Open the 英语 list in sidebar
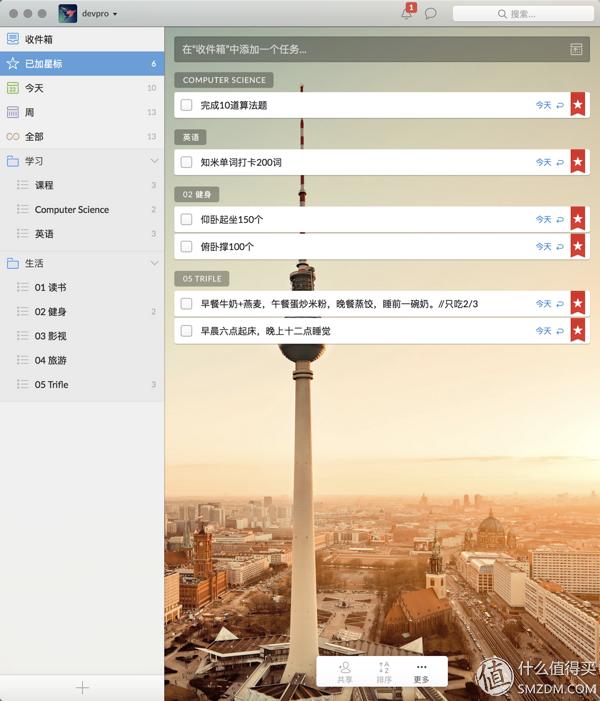Screen dimensions: 600x701 pyautogui.click(x=82, y=234)
